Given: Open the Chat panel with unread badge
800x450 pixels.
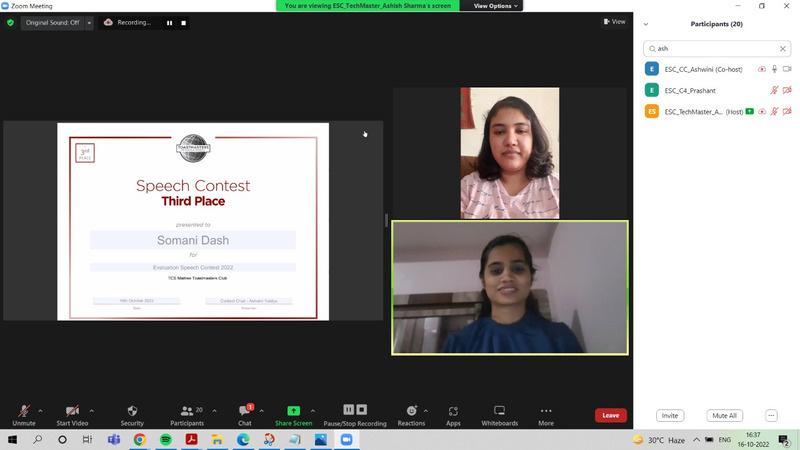Looking at the screenshot, I should [245, 415].
